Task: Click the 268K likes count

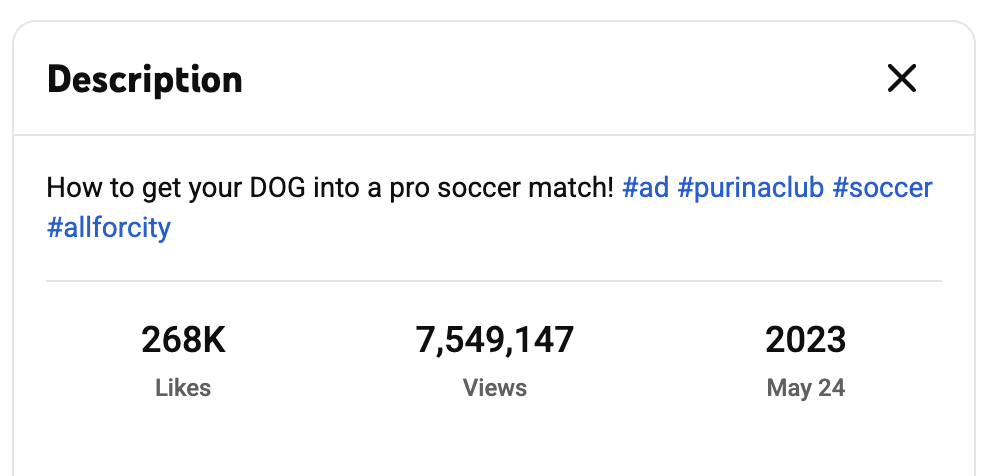Action: (x=183, y=341)
